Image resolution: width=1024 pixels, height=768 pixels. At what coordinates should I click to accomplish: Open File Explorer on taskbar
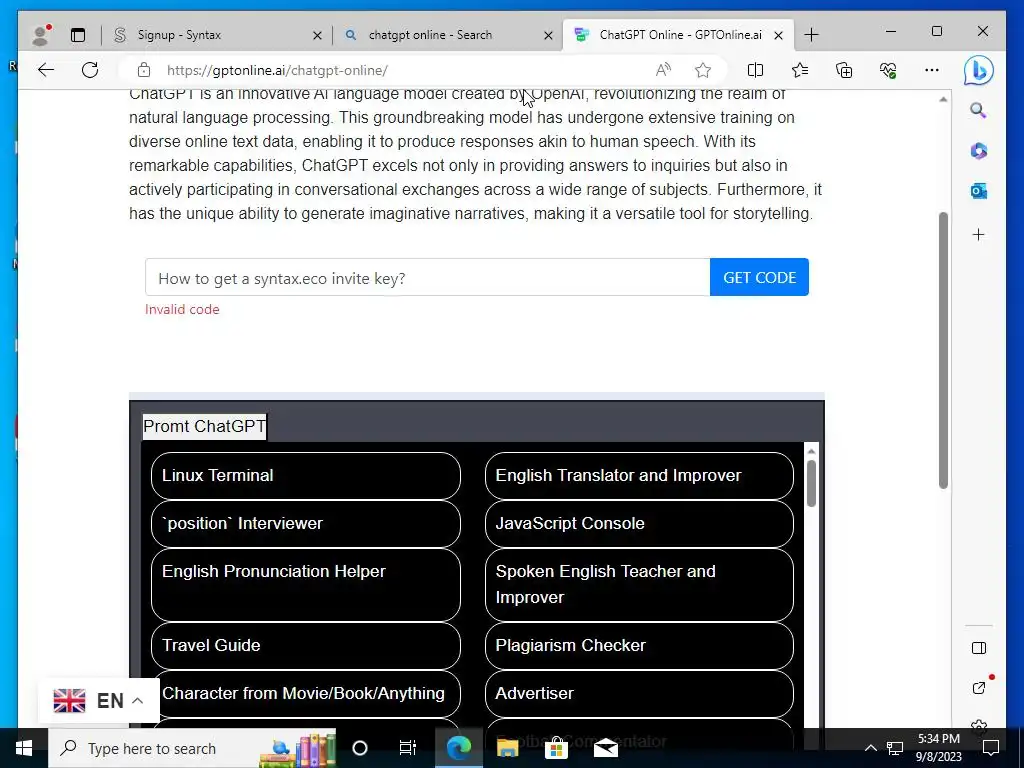click(507, 748)
